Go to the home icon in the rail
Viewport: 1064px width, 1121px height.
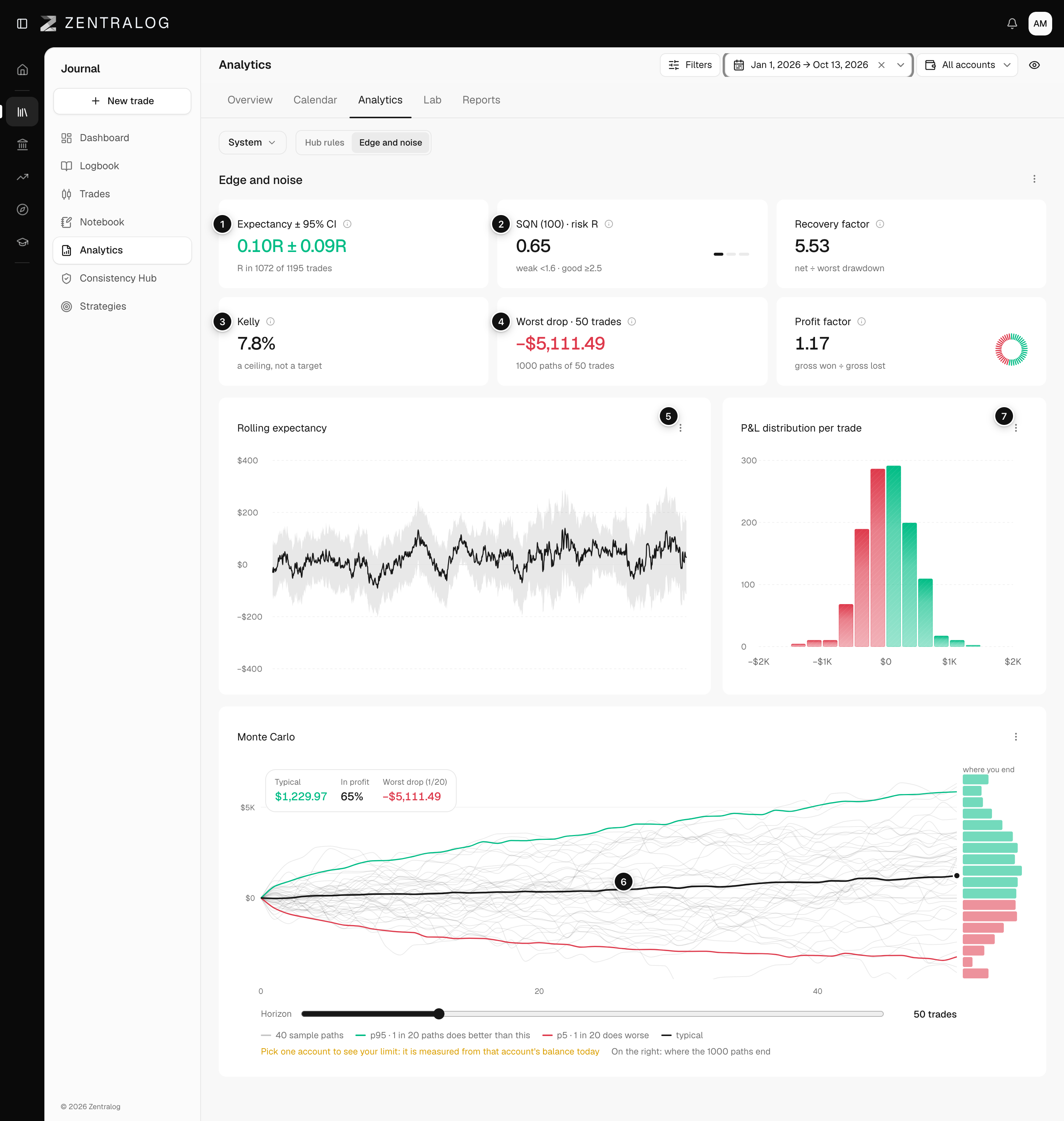pos(22,70)
